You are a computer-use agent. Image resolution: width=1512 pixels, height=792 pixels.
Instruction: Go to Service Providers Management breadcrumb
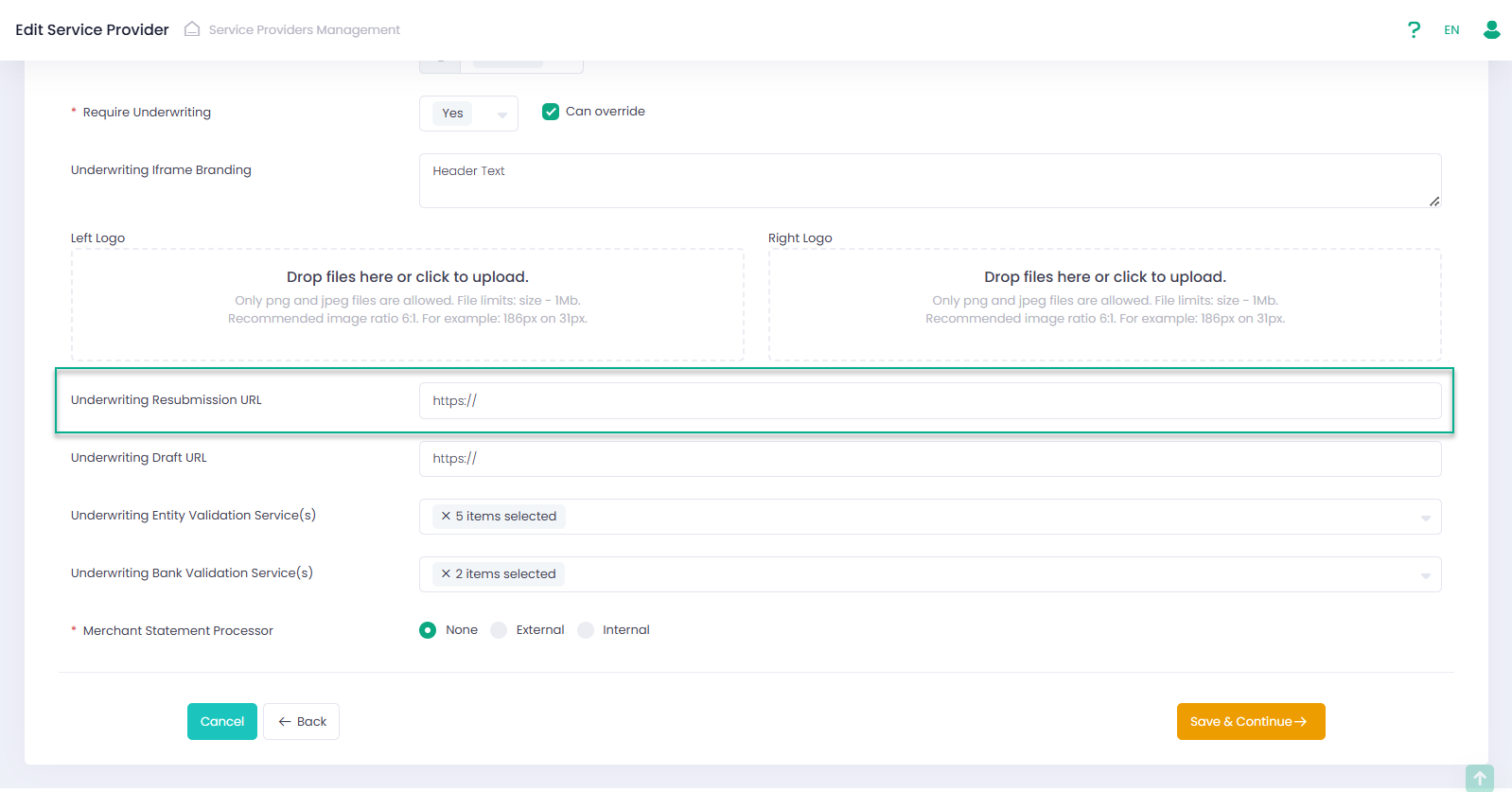pos(304,30)
